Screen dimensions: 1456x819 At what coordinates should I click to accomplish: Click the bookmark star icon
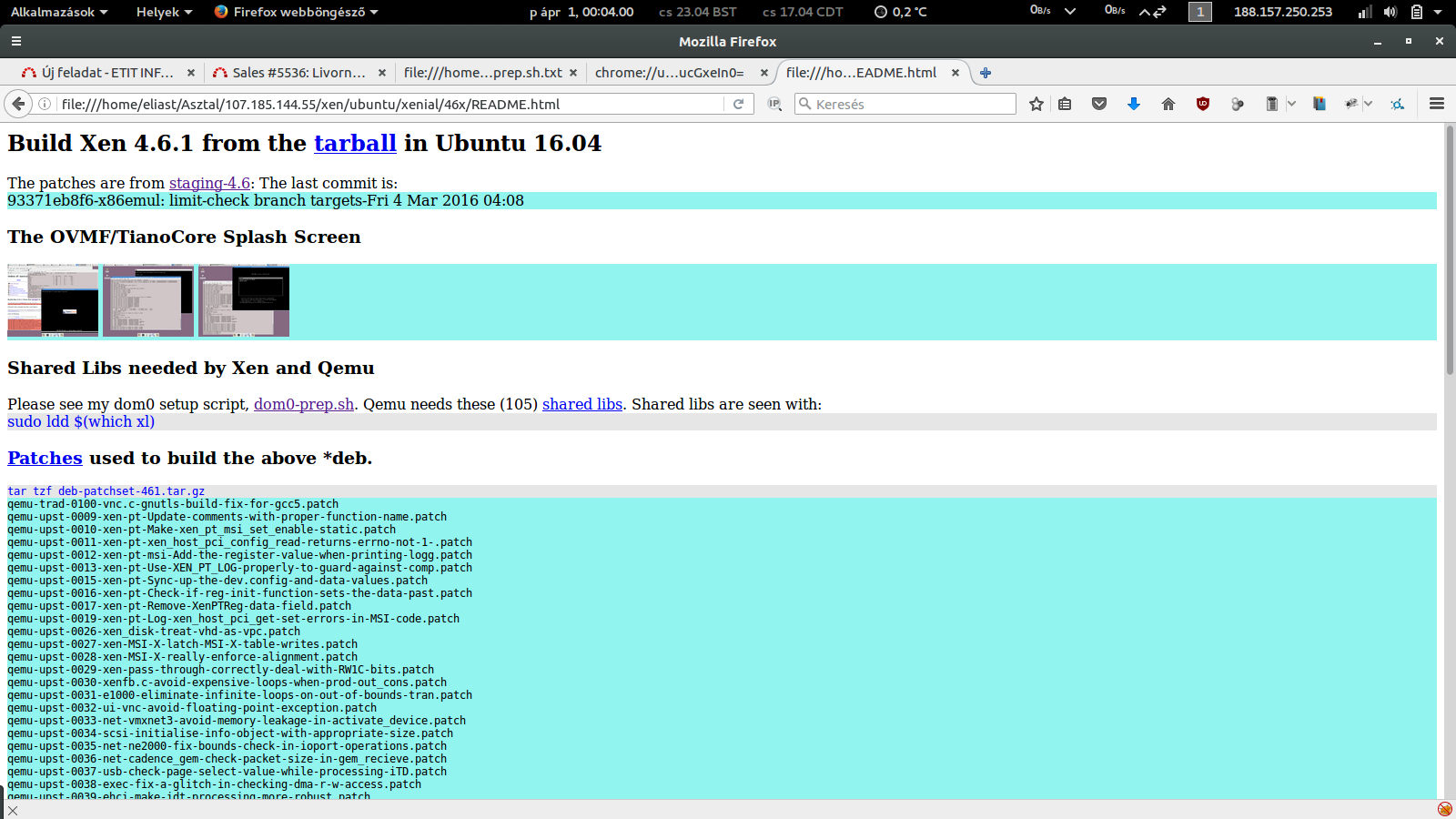click(1036, 104)
